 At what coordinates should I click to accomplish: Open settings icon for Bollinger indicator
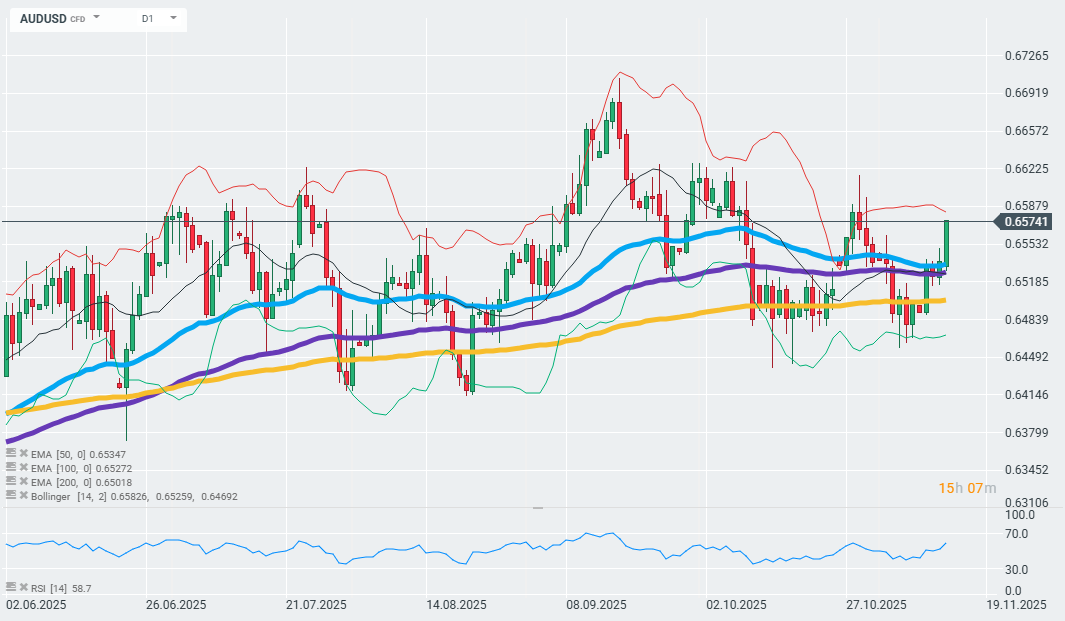pos(10,496)
